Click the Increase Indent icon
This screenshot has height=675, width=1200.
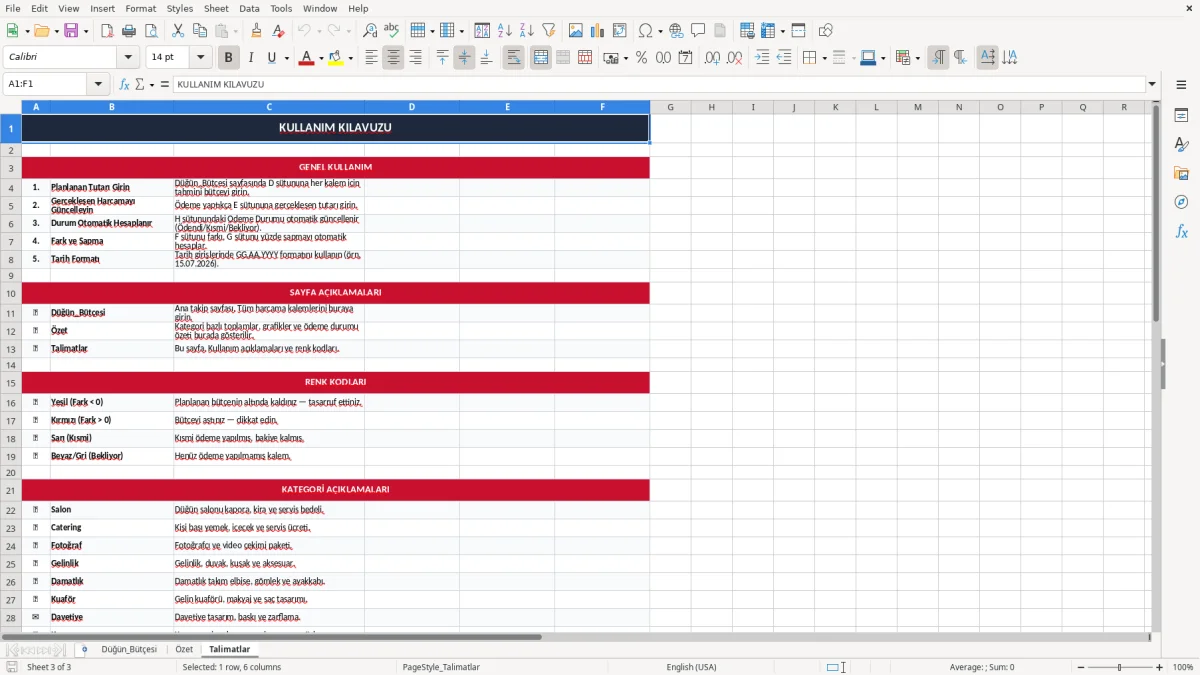(762, 58)
